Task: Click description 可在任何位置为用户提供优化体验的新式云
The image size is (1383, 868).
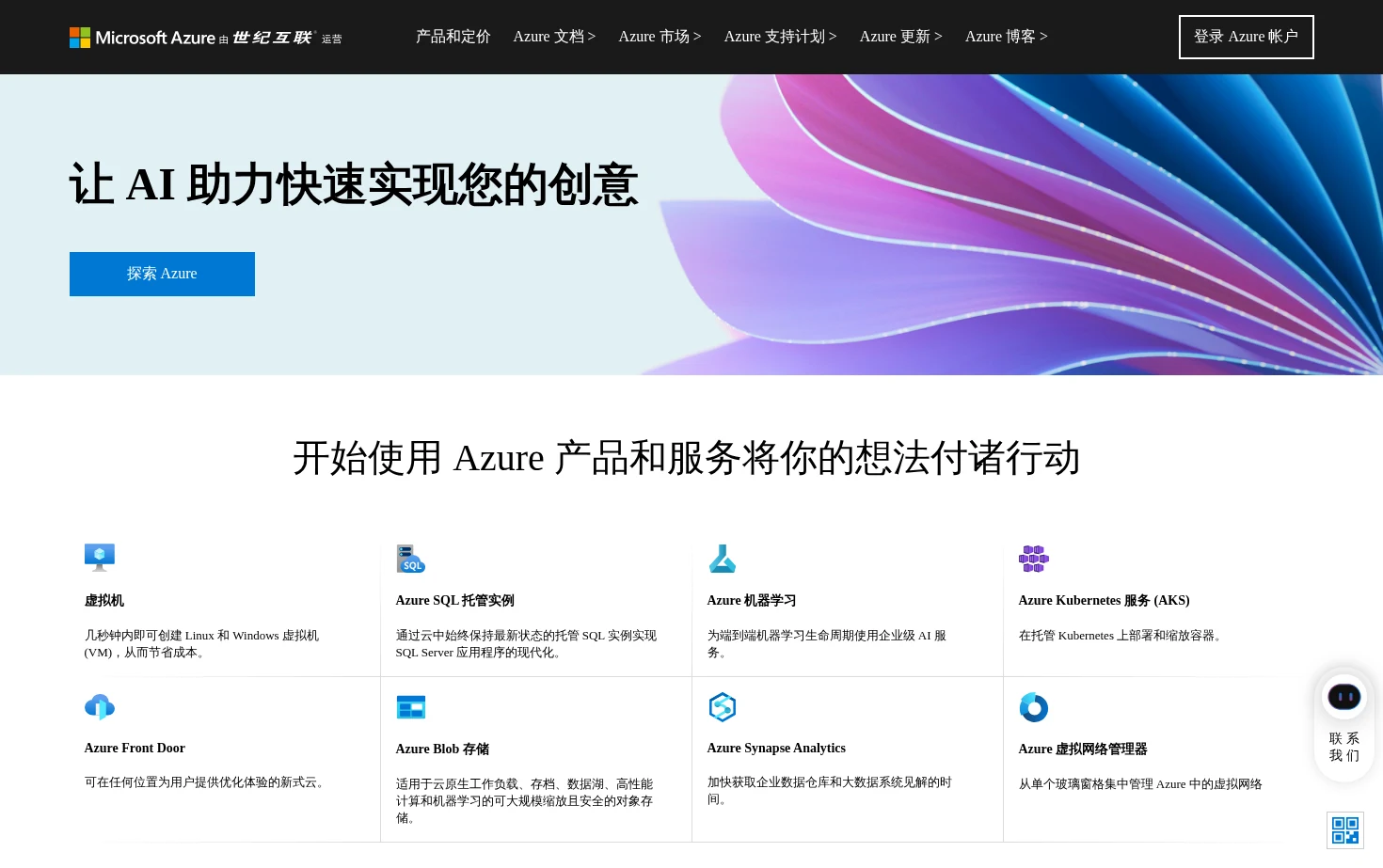Action: coord(207,782)
